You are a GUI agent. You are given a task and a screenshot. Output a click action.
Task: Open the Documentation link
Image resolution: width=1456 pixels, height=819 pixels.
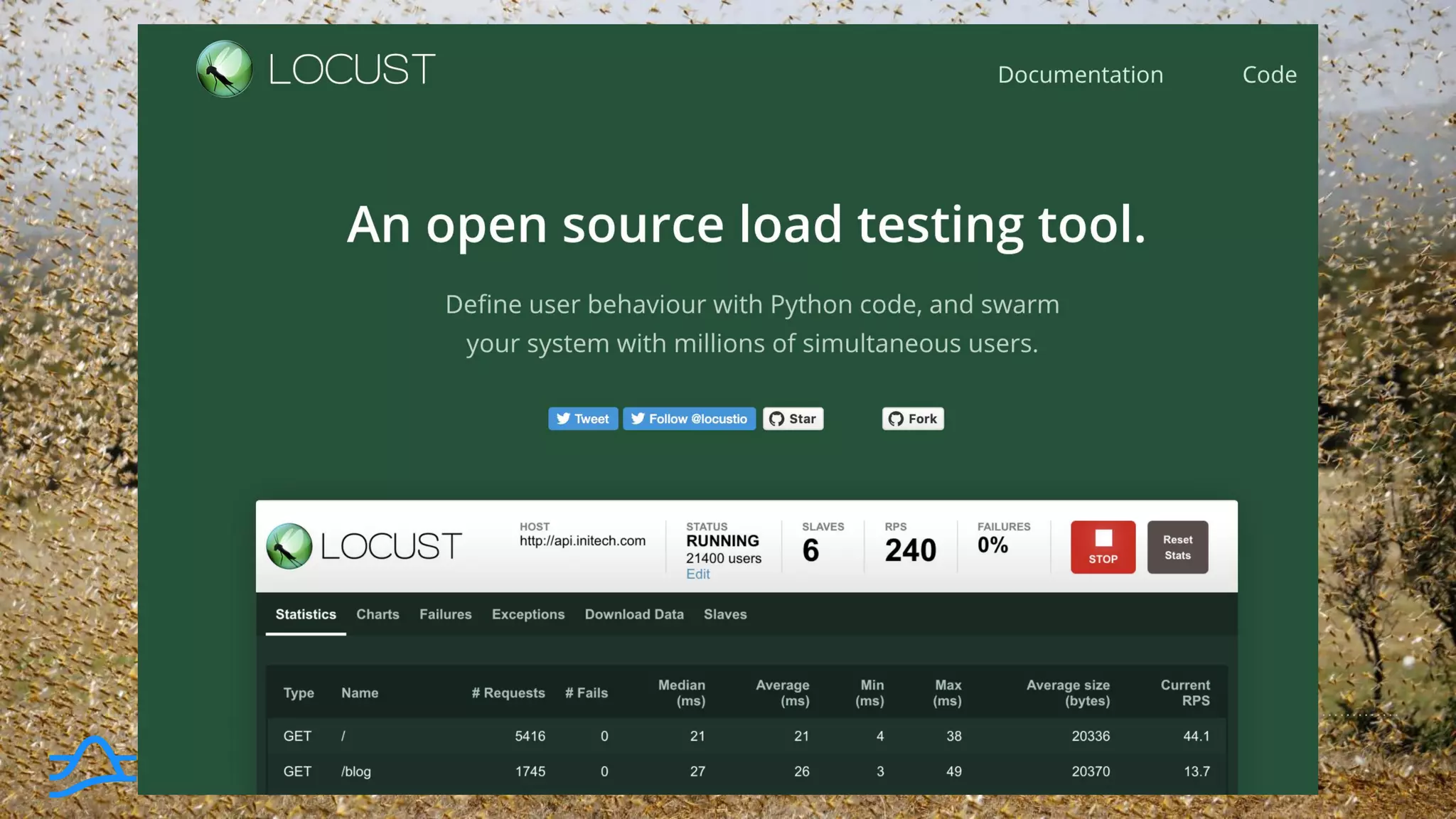tap(1080, 75)
